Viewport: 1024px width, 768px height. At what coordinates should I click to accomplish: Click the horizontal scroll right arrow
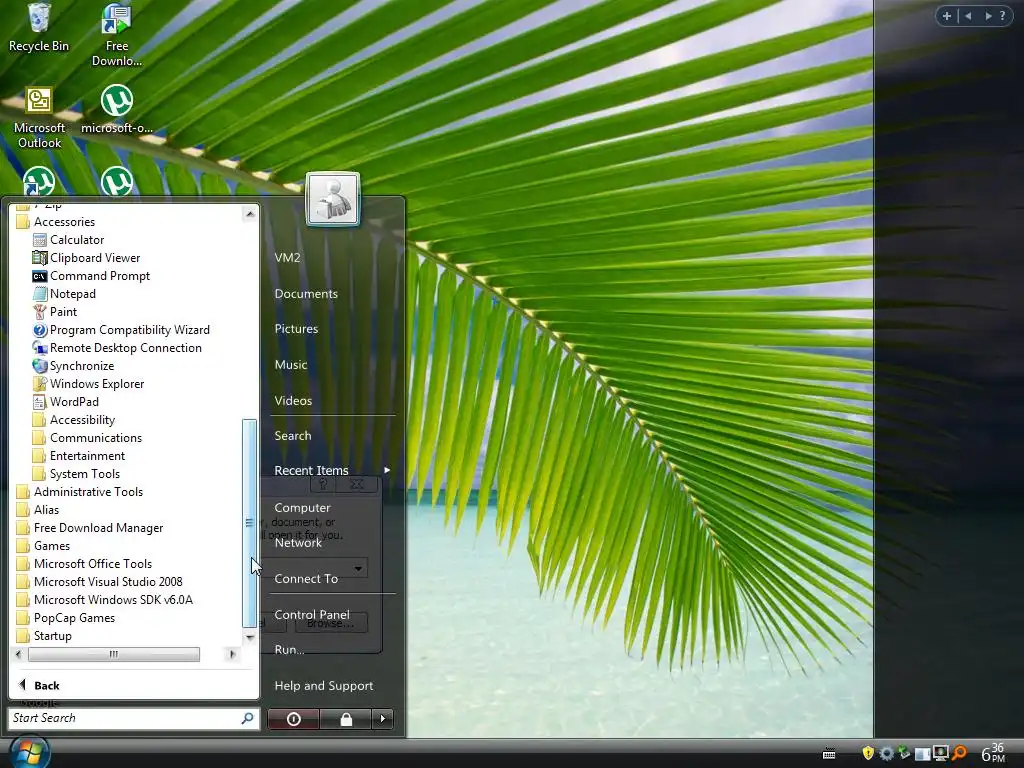(232, 654)
